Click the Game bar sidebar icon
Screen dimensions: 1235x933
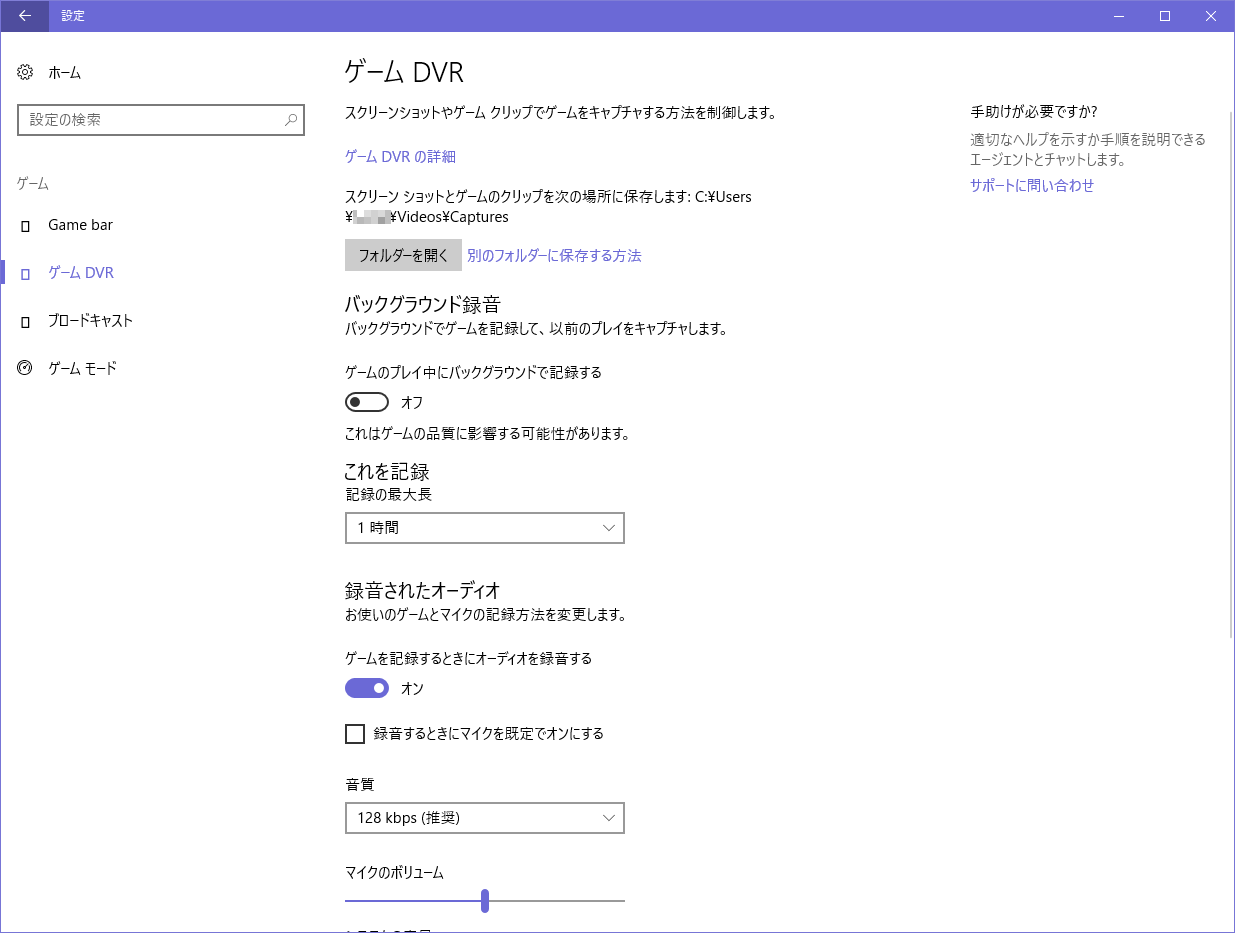pos(25,226)
